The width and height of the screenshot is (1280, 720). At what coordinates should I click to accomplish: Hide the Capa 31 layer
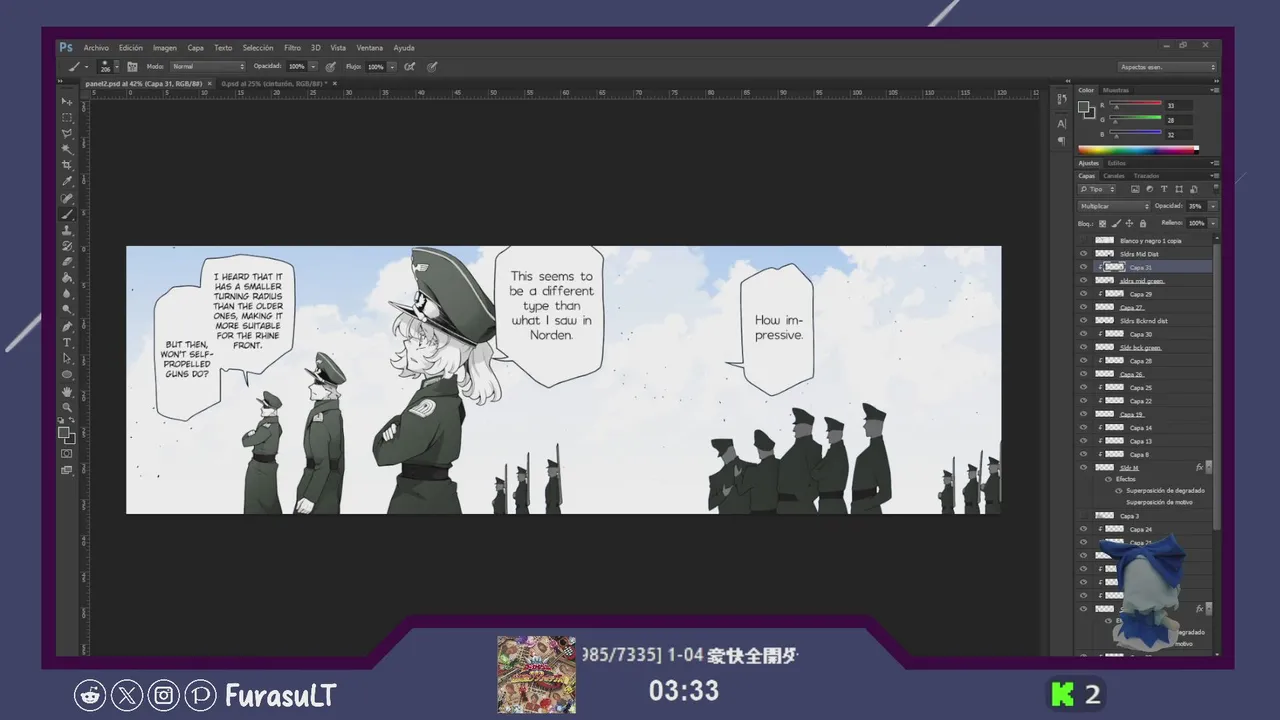coord(1083,268)
